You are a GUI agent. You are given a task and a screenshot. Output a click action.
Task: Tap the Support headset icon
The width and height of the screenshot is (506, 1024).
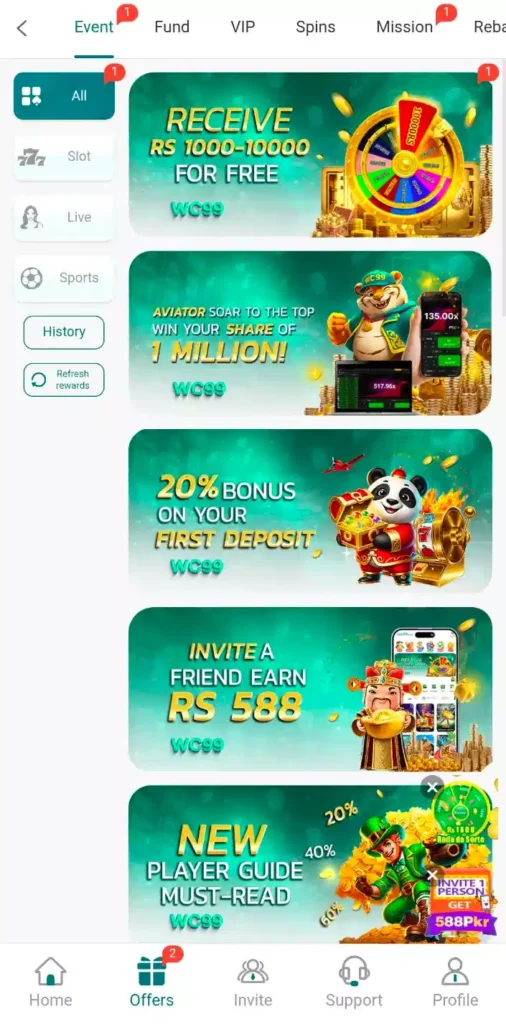(354, 971)
